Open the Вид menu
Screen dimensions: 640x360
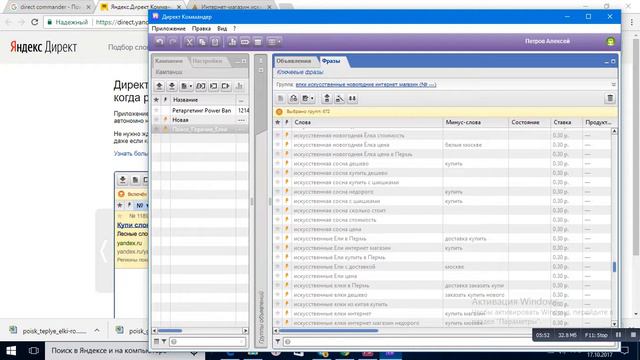222,29
